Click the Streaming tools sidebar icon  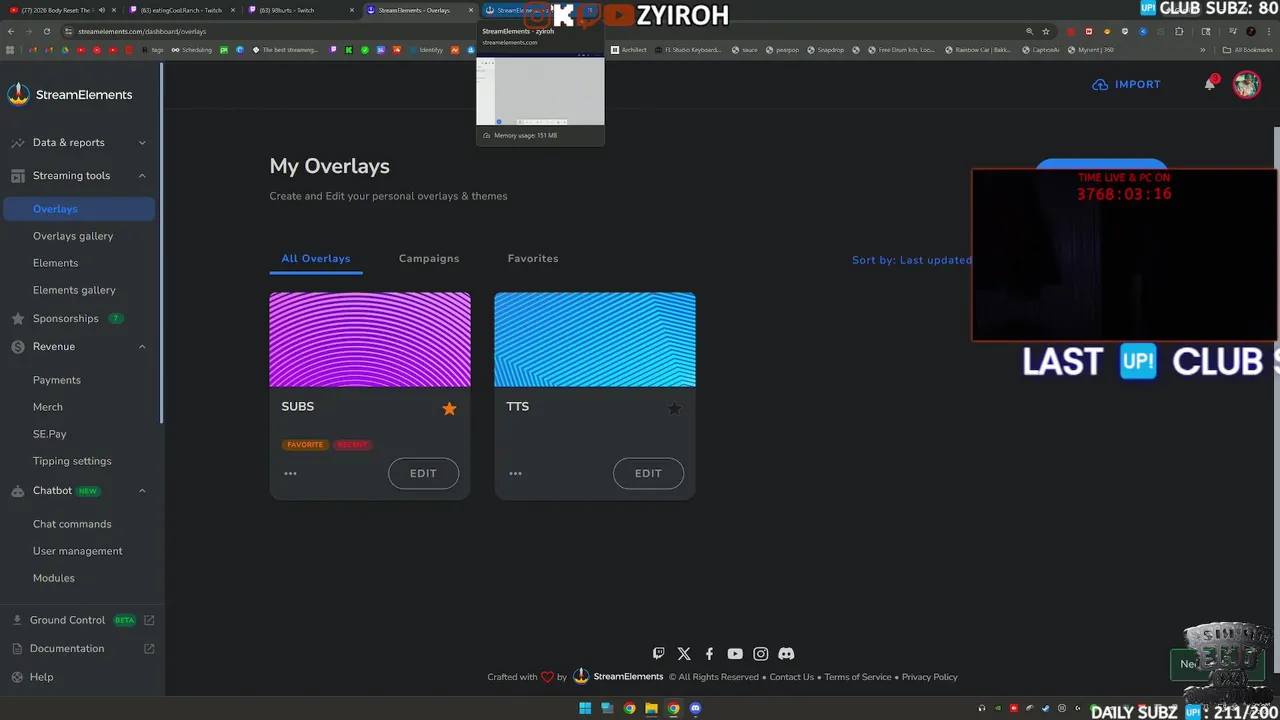tap(18, 176)
